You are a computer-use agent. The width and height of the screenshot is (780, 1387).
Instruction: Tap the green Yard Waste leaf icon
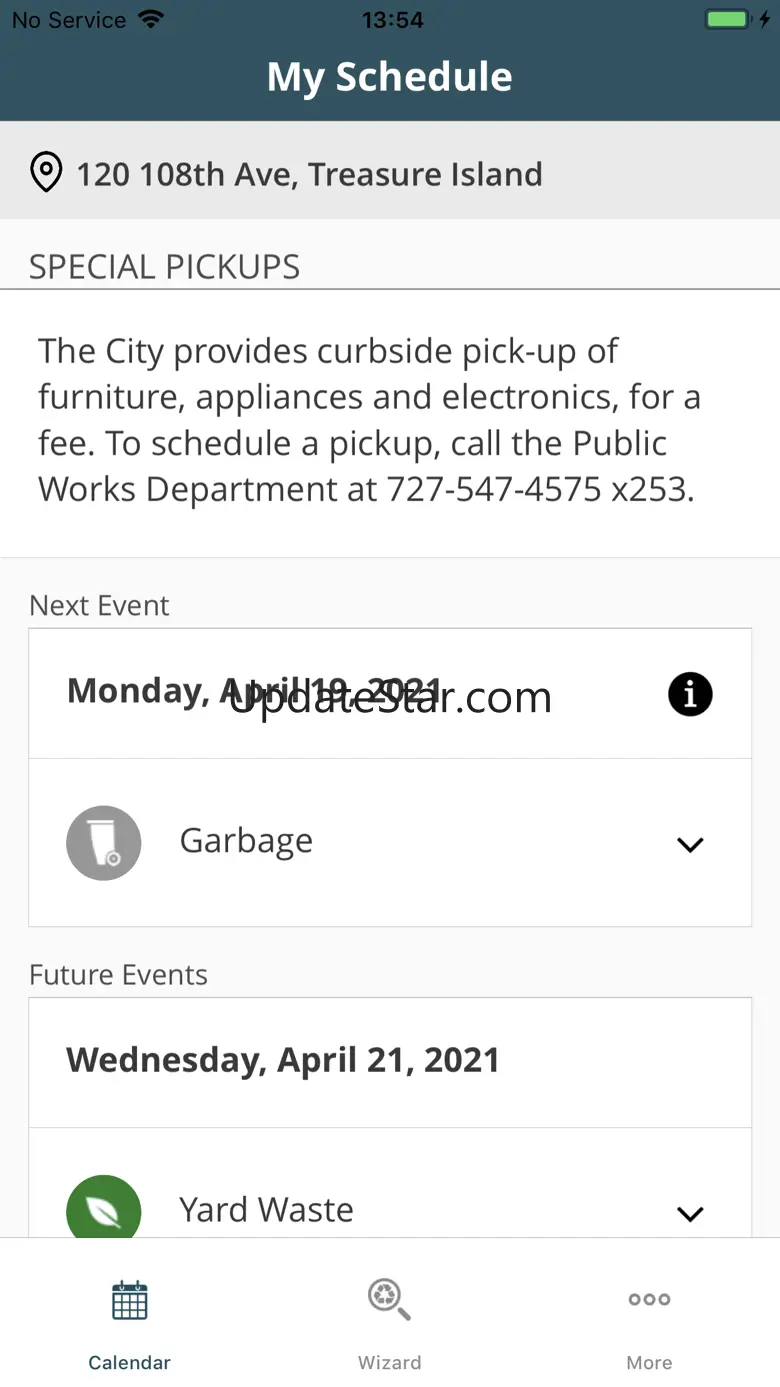[104, 1211]
